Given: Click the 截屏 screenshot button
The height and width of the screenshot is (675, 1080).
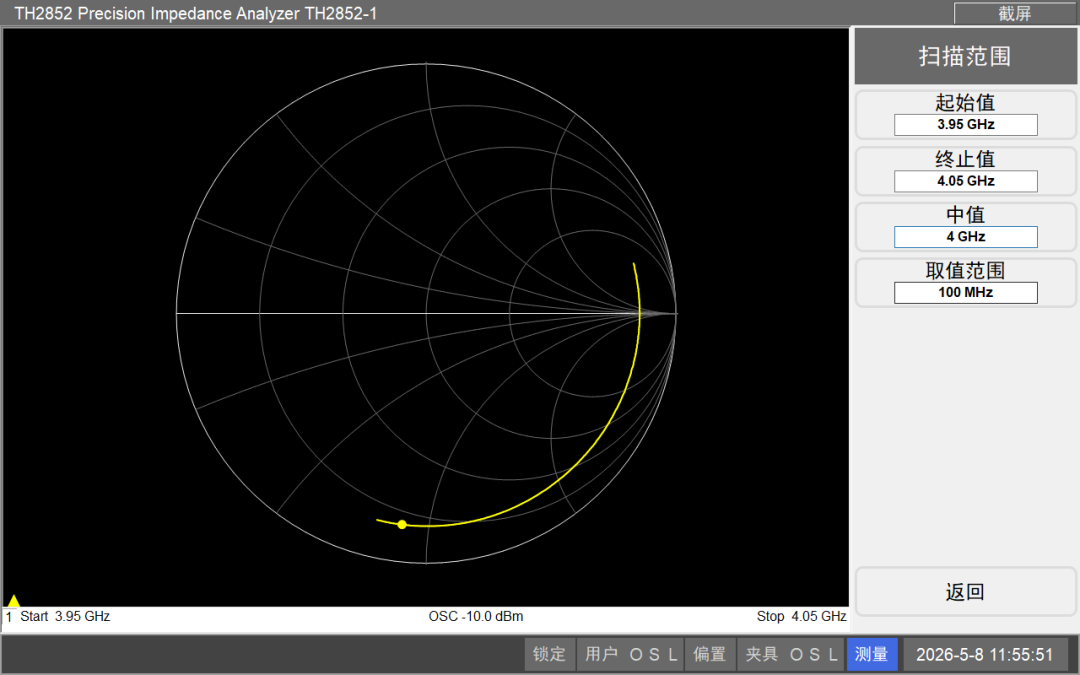Looking at the screenshot, I should [1015, 13].
